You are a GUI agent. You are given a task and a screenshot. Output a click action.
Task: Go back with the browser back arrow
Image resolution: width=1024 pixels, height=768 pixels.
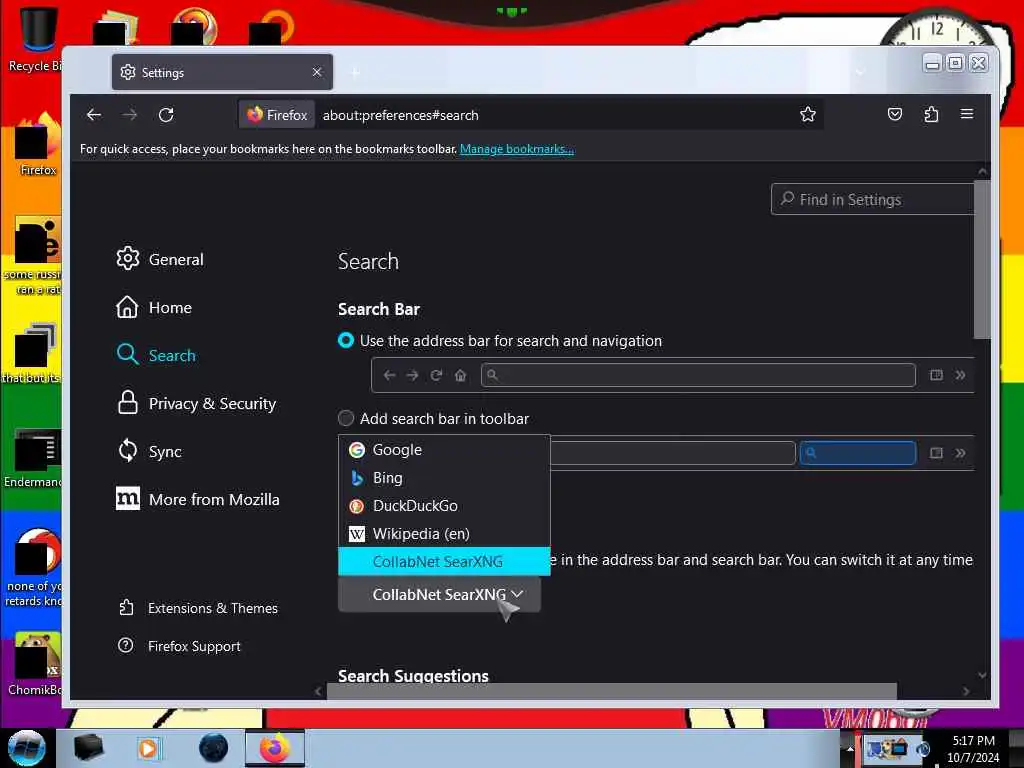(94, 115)
